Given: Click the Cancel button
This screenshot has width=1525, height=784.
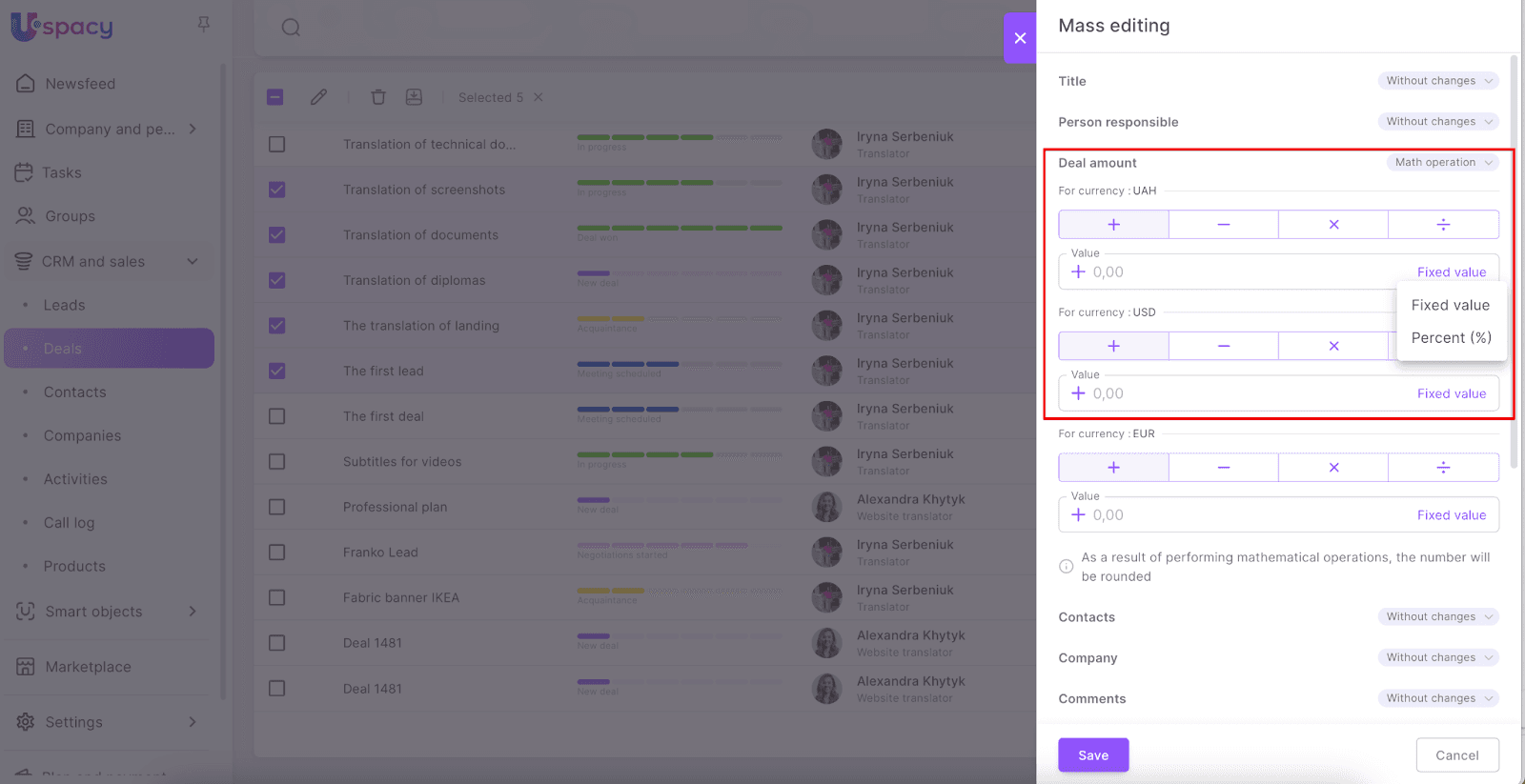Looking at the screenshot, I should click(x=1456, y=755).
